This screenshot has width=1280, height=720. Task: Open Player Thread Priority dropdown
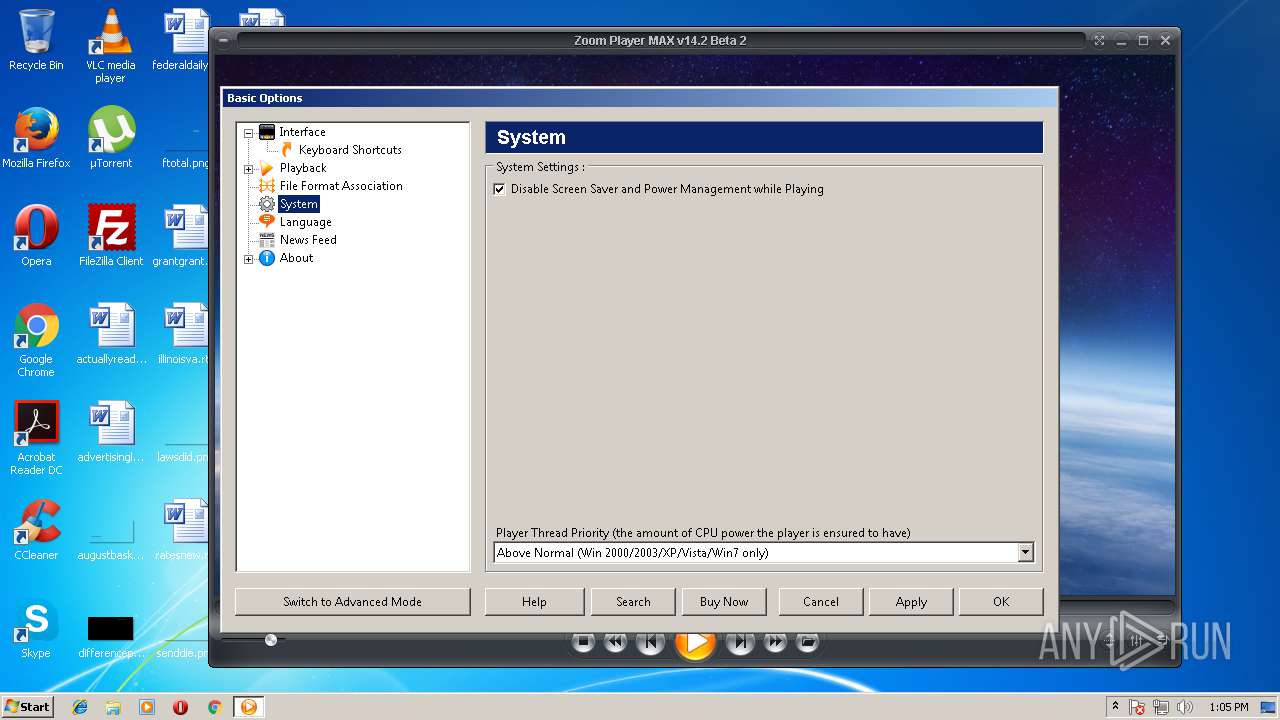pos(1025,553)
